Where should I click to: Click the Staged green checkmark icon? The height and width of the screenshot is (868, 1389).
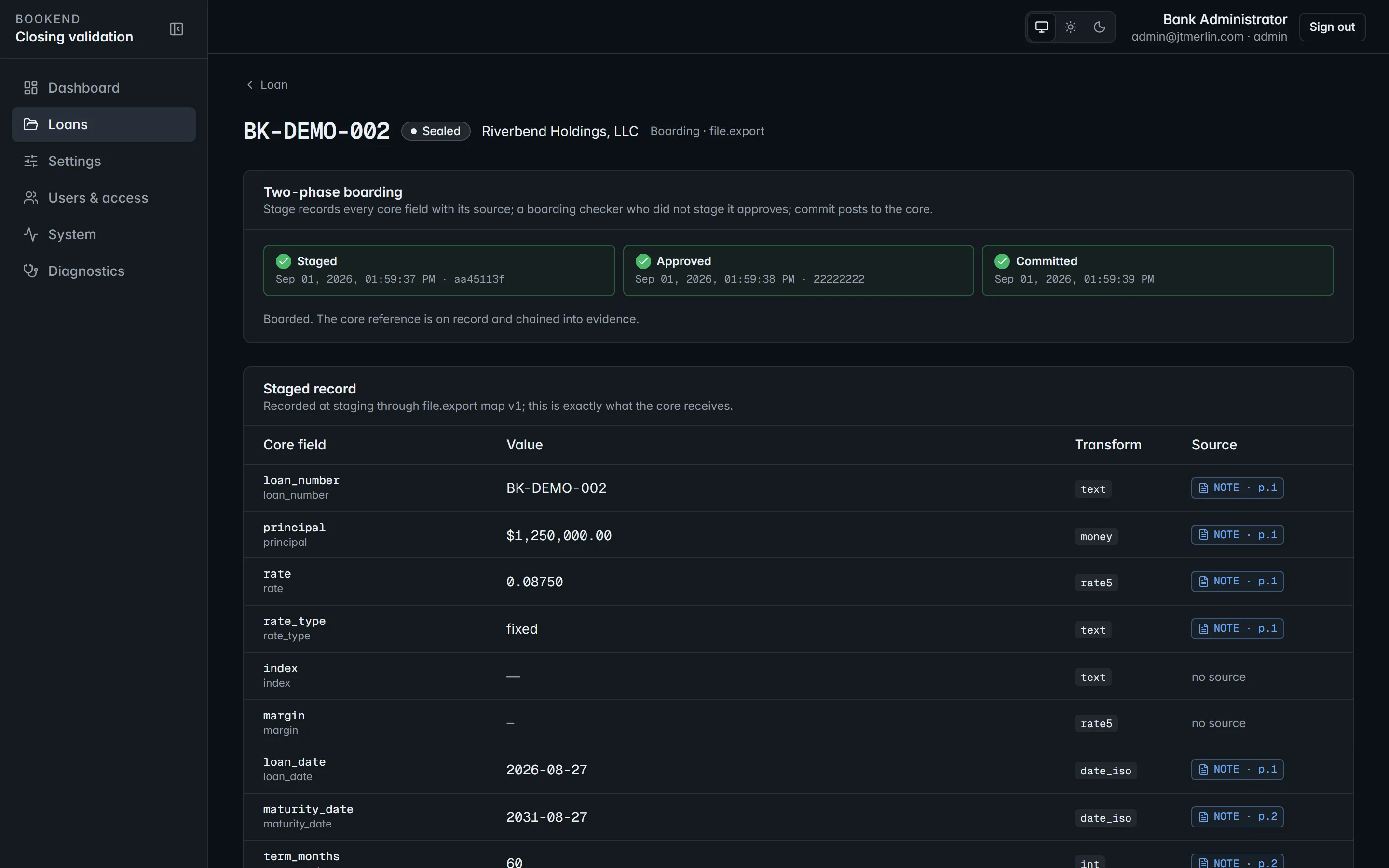284,261
